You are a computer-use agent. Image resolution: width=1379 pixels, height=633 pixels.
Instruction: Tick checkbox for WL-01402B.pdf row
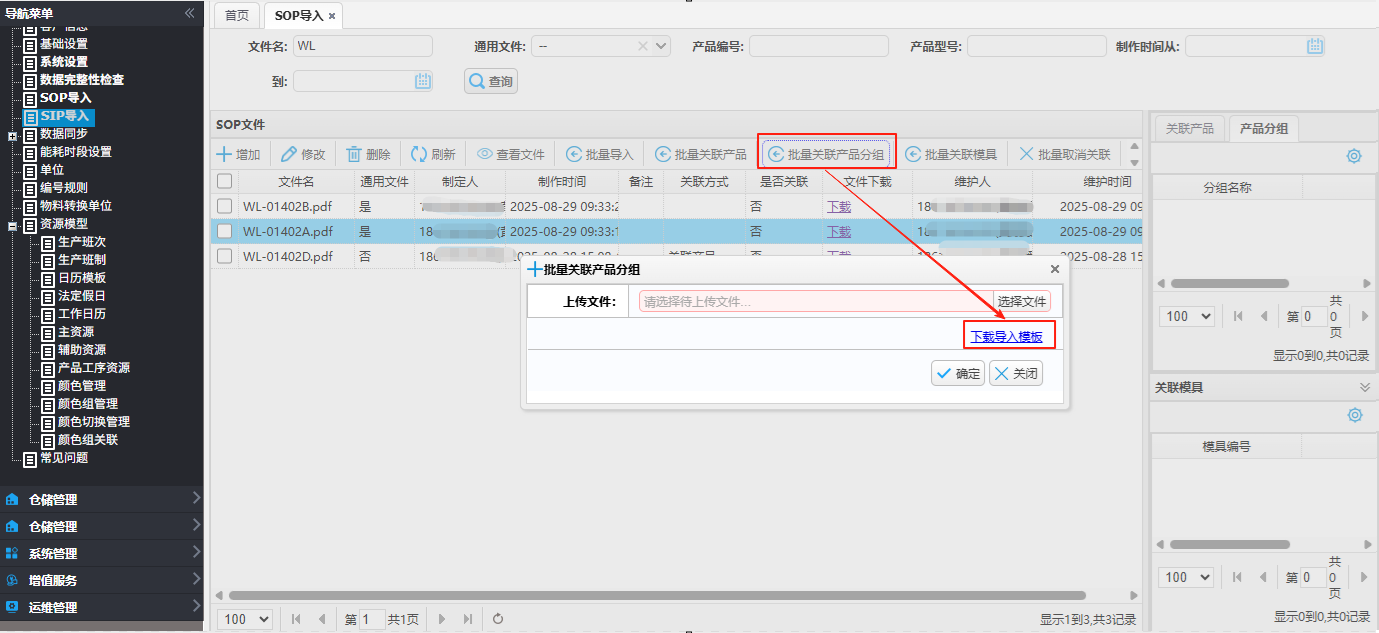[x=225, y=206]
